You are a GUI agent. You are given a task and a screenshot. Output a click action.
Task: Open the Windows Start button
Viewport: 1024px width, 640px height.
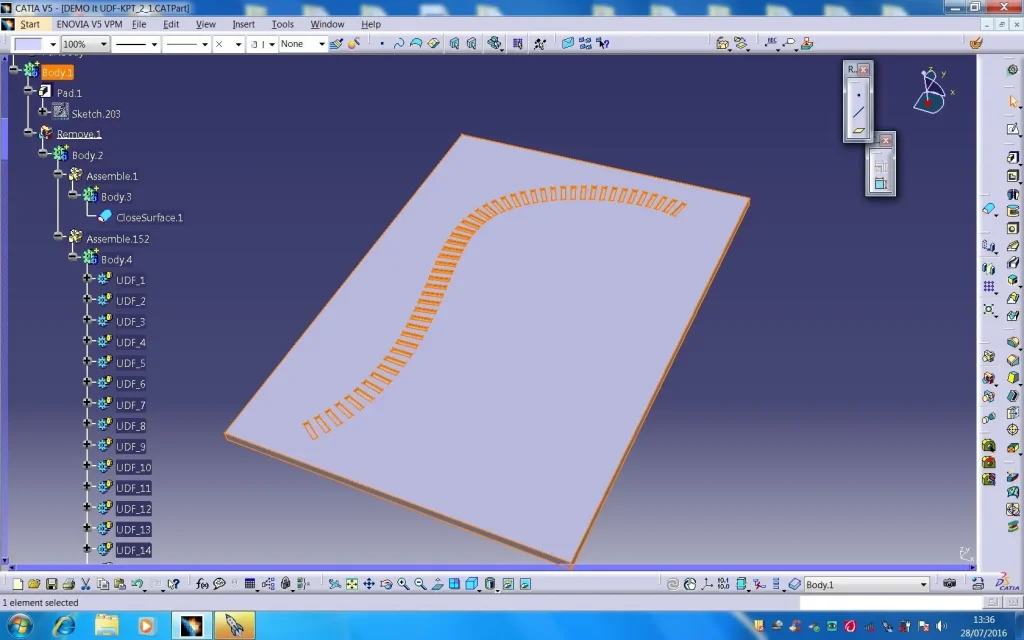[x=20, y=626]
